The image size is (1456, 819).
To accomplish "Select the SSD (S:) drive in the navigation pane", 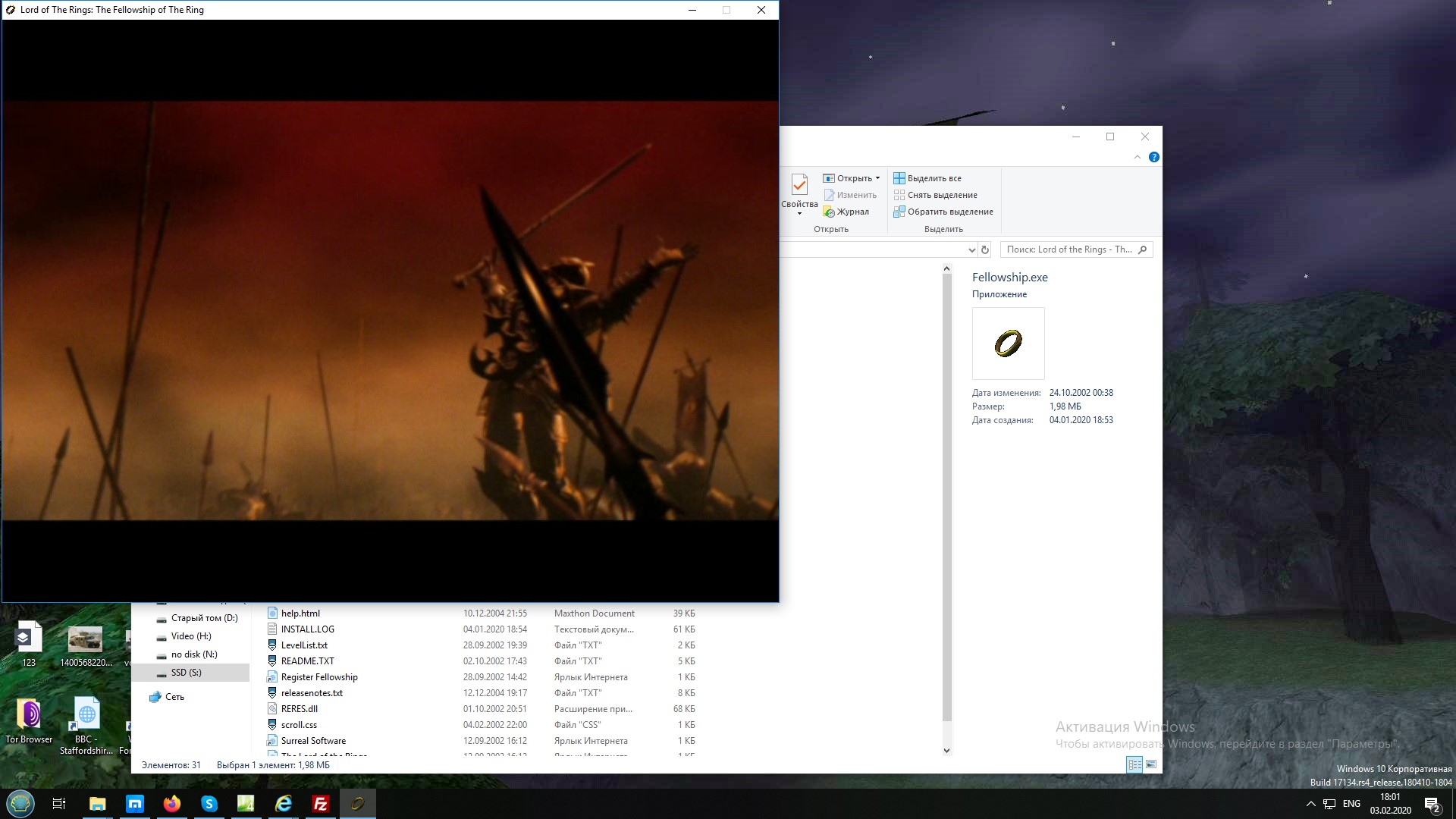I will click(186, 673).
